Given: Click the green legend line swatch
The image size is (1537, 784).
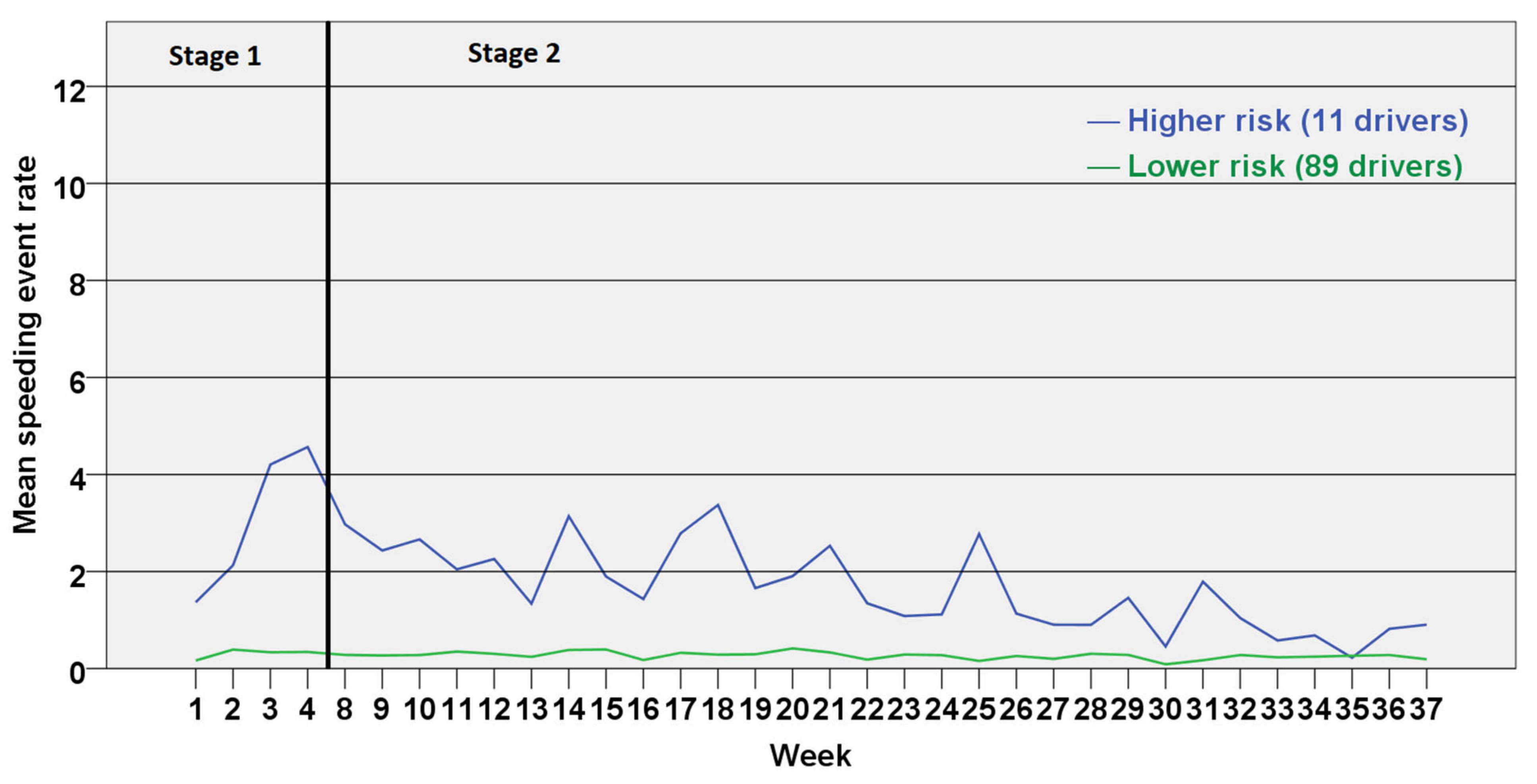Looking at the screenshot, I should 1103,167.
